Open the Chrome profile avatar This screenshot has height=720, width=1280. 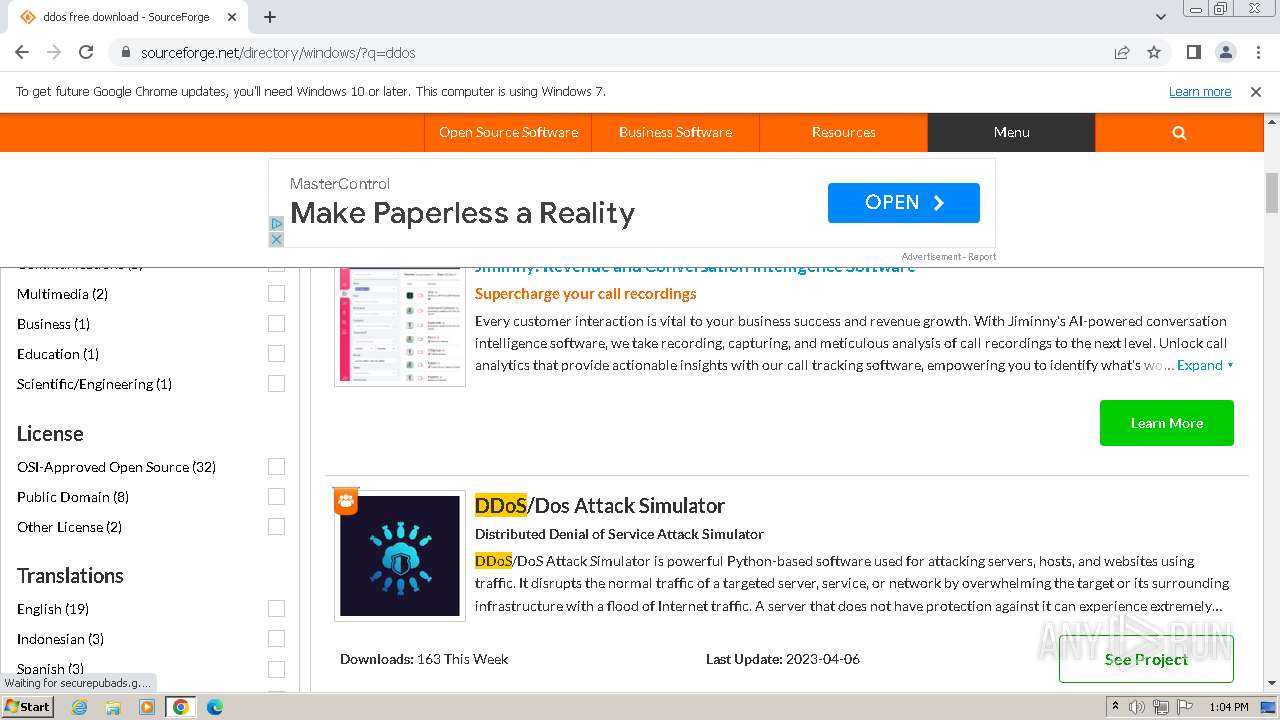pos(1226,52)
